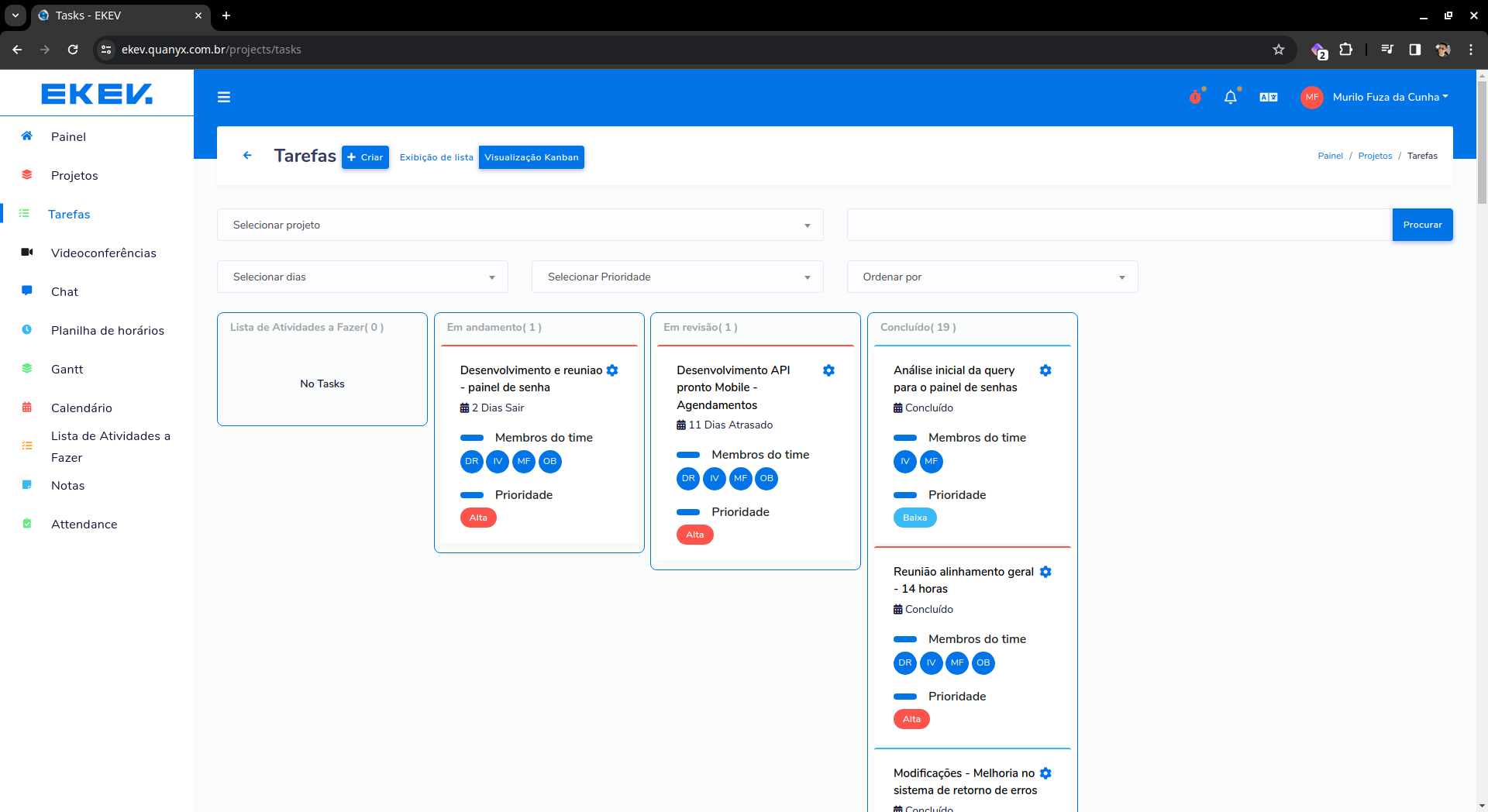Screen dimensions: 1488x812
Task: Open the notifications bell icon
Action: (x=1230, y=97)
